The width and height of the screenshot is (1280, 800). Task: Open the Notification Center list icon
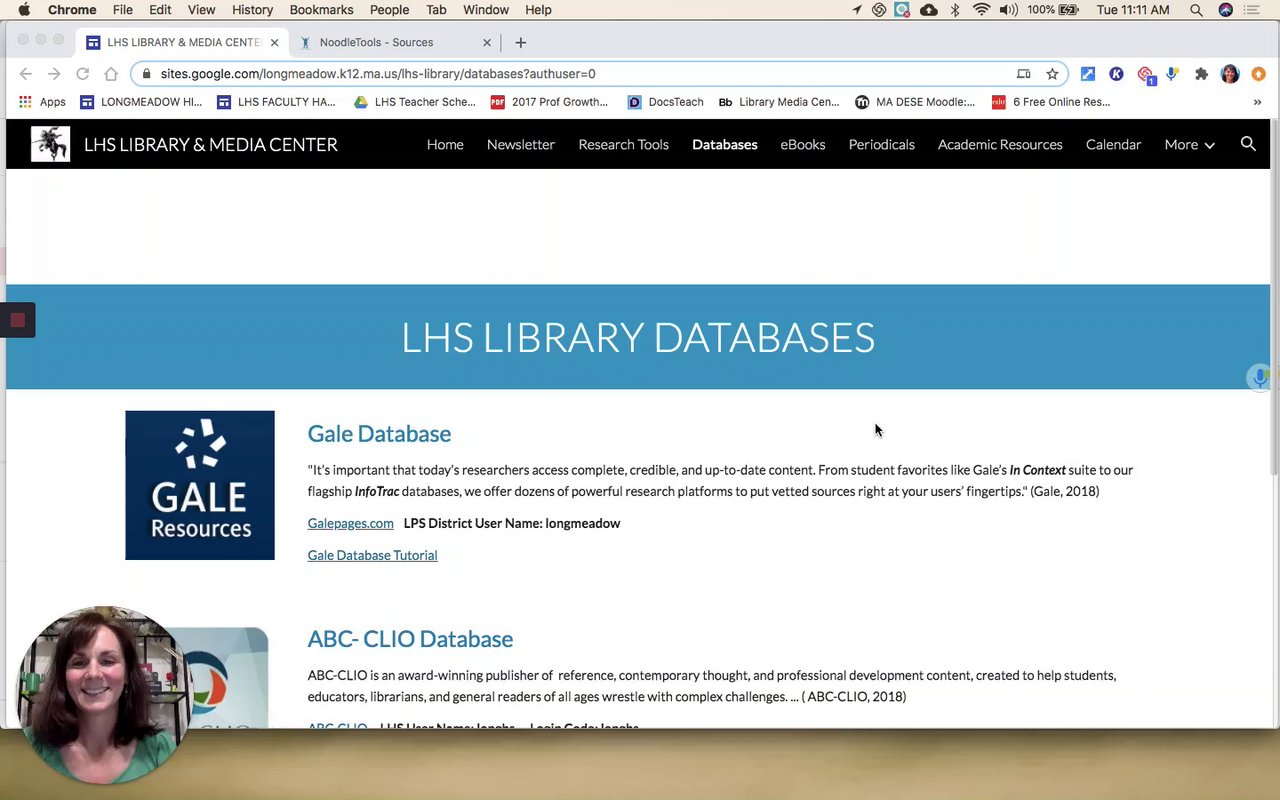(x=1252, y=10)
